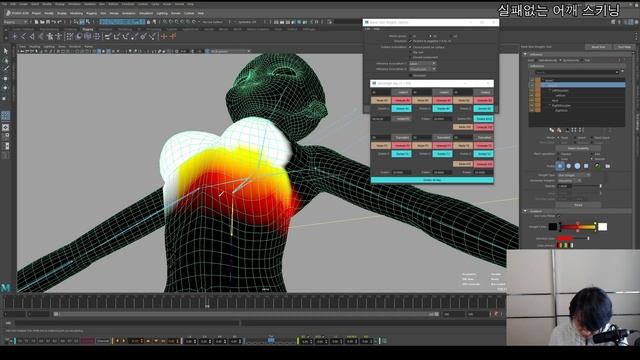Screen dimensions: 640x360
Task: Toggle Positive to negative direction checkbox
Action: click(x=411, y=41)
